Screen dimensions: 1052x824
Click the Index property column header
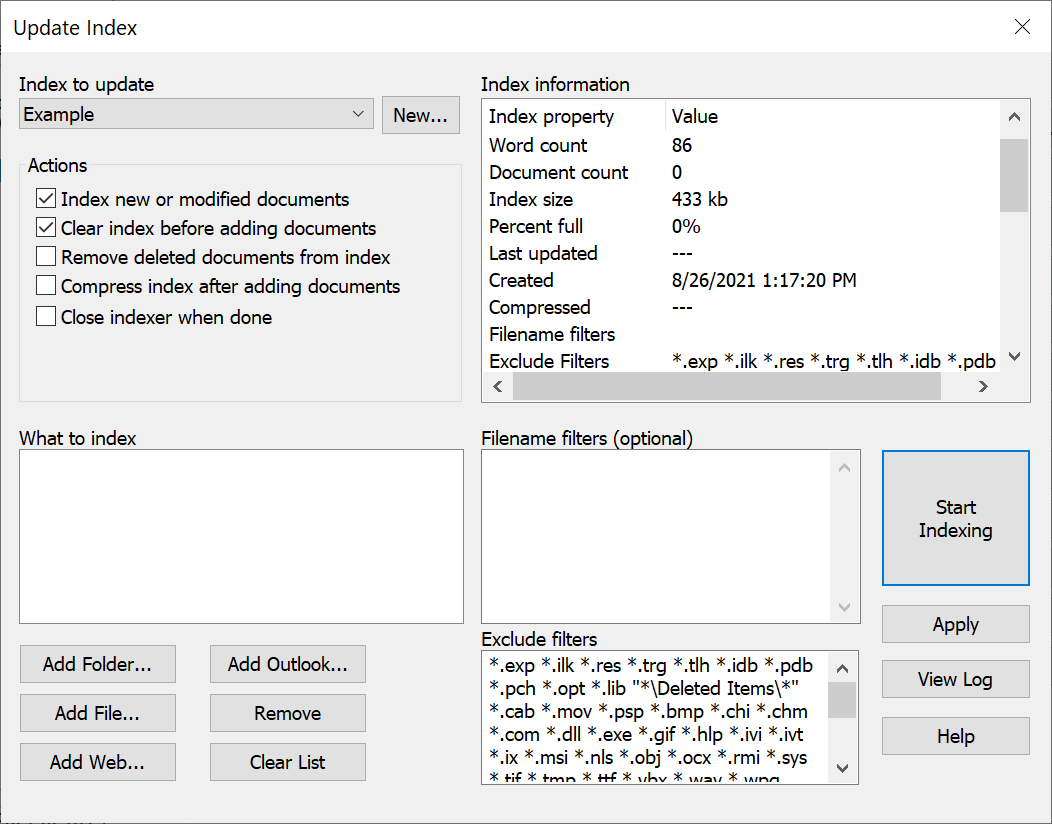(574, 117)
